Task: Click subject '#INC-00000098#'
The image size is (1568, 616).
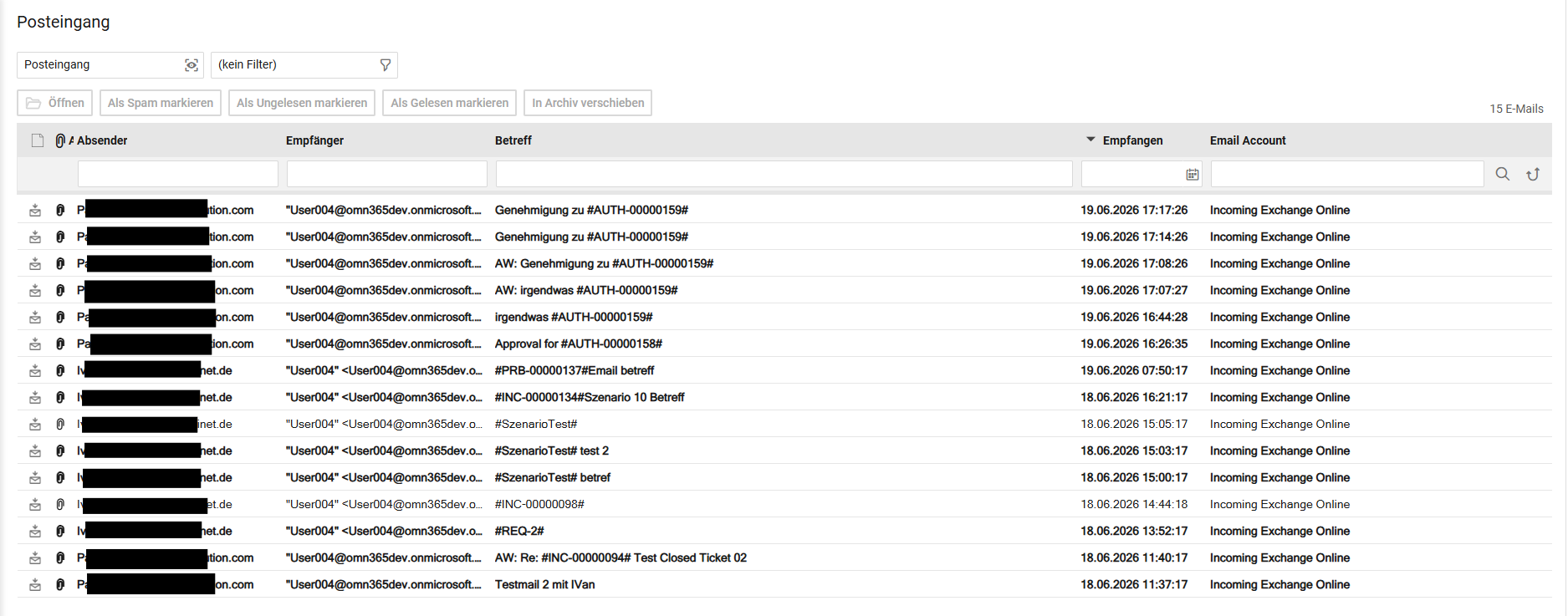Action: (x=539, y=504)
